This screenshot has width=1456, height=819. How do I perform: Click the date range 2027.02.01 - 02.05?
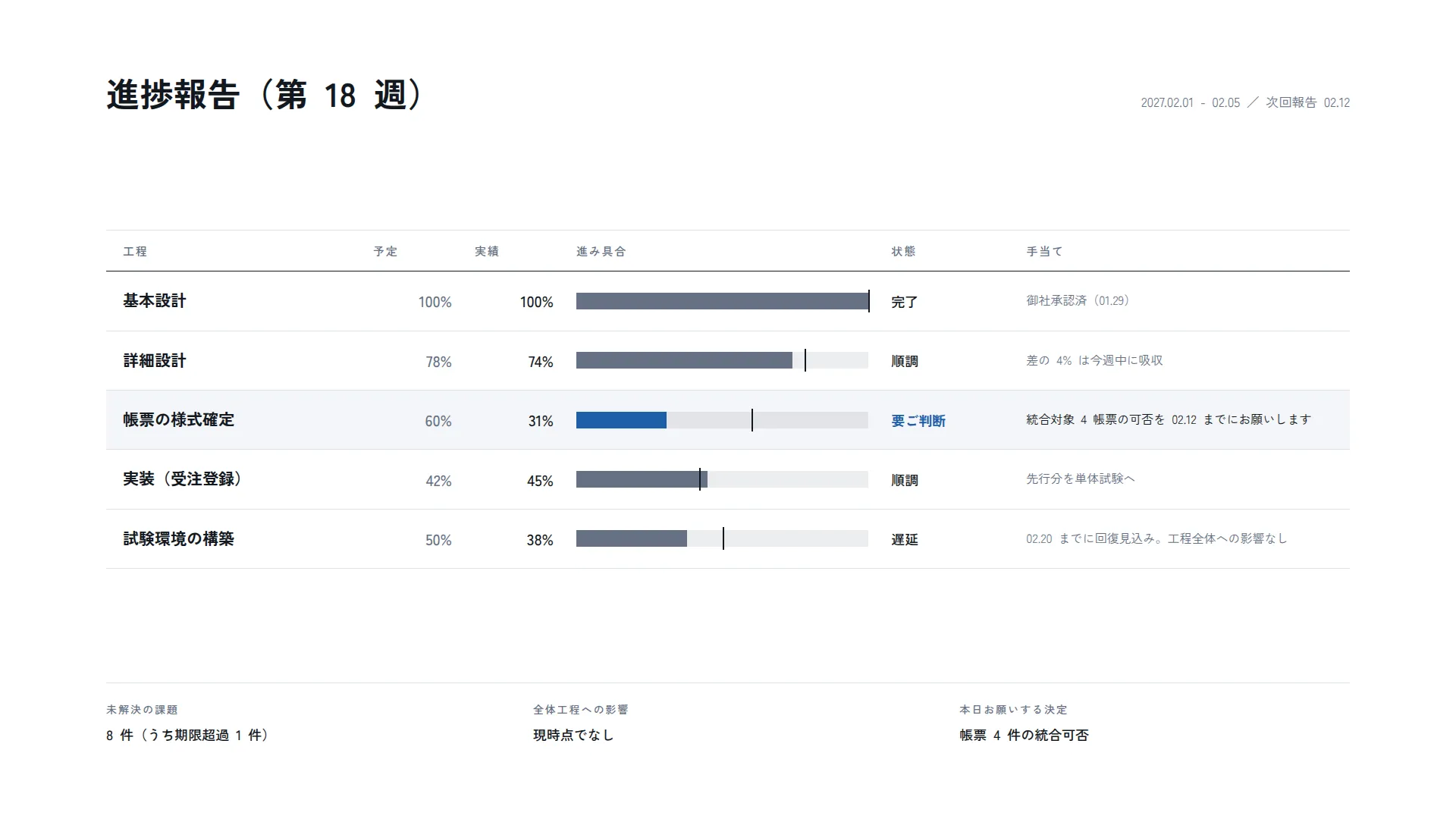pos(1191,102)
